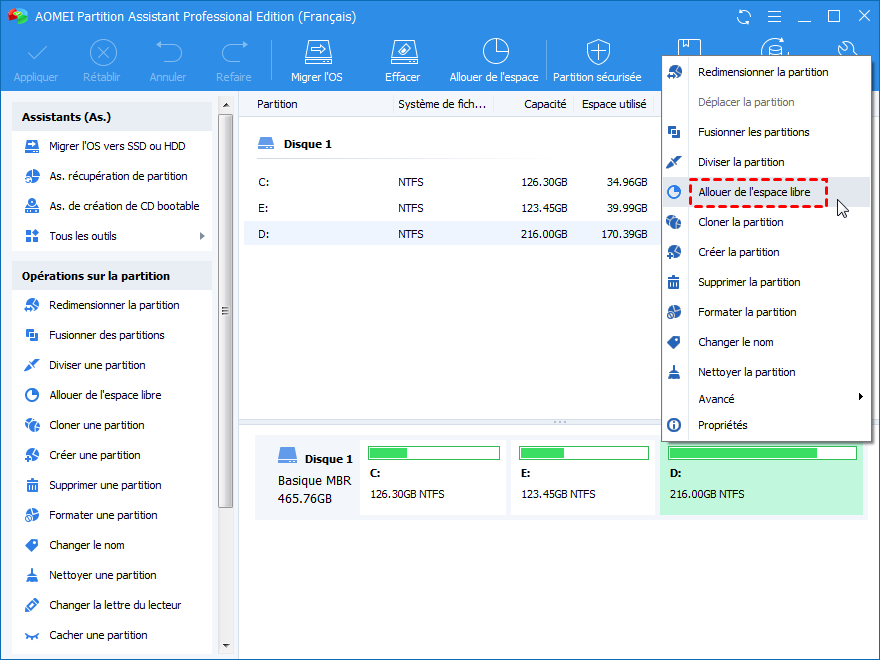Choose Créer la partition in context menu
This screenshot has height=660, width=880.
click(766, 253)
